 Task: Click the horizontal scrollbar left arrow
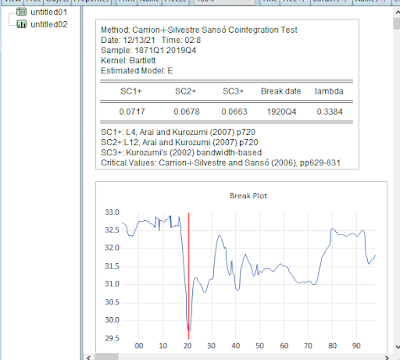[88, 357]
